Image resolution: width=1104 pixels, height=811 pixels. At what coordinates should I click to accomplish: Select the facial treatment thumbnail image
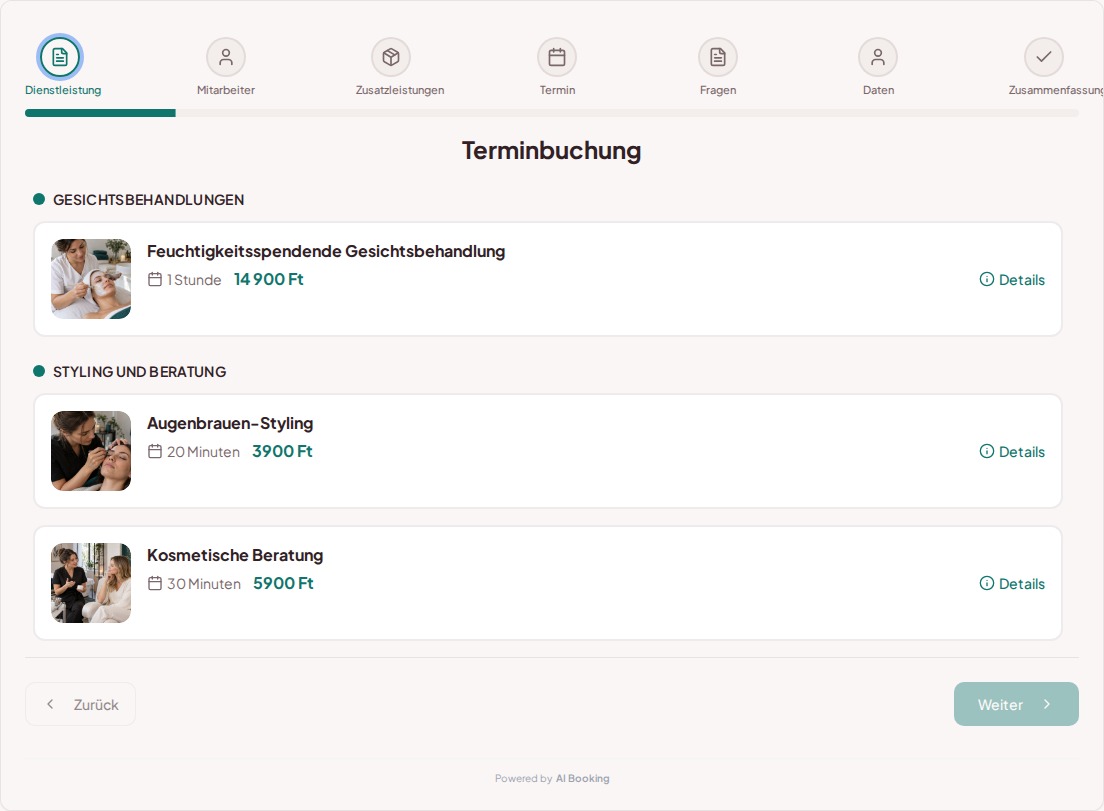91,279
